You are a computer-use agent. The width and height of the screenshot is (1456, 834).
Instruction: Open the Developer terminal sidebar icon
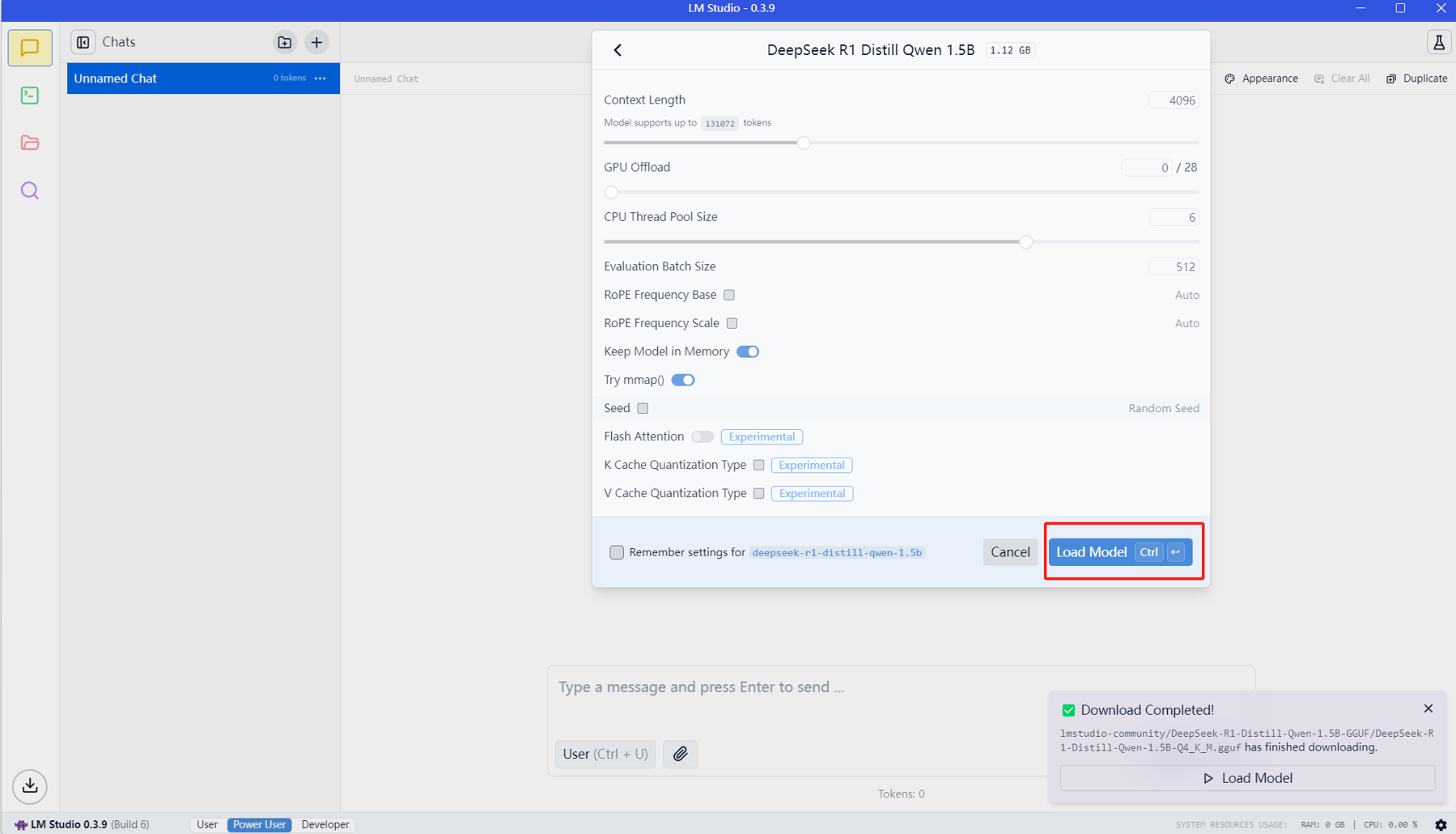click(30, 96)
